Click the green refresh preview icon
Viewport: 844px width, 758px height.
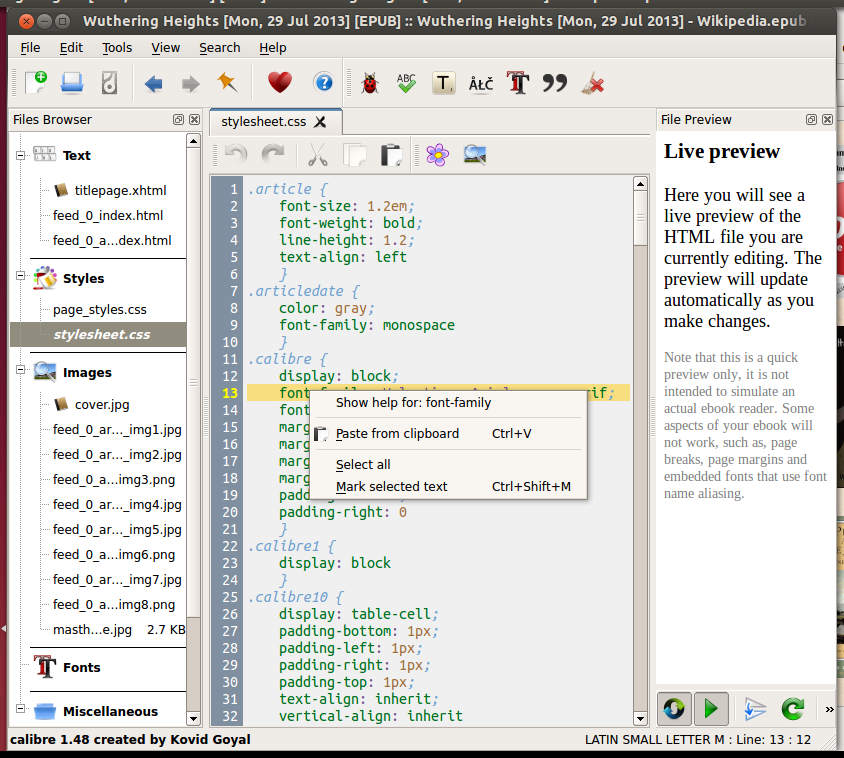coord(793,709)
